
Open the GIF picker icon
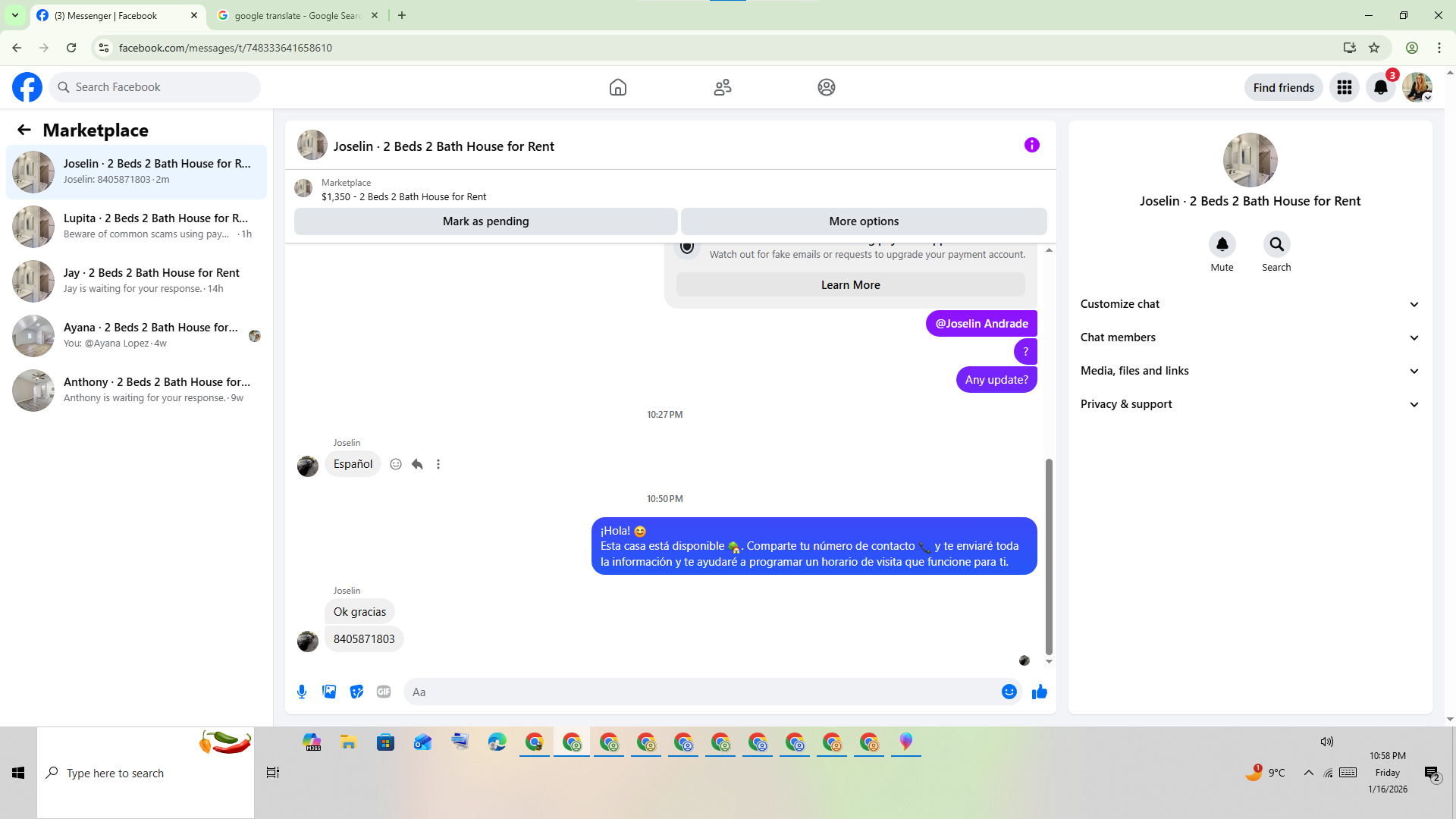tap(384, 692)
